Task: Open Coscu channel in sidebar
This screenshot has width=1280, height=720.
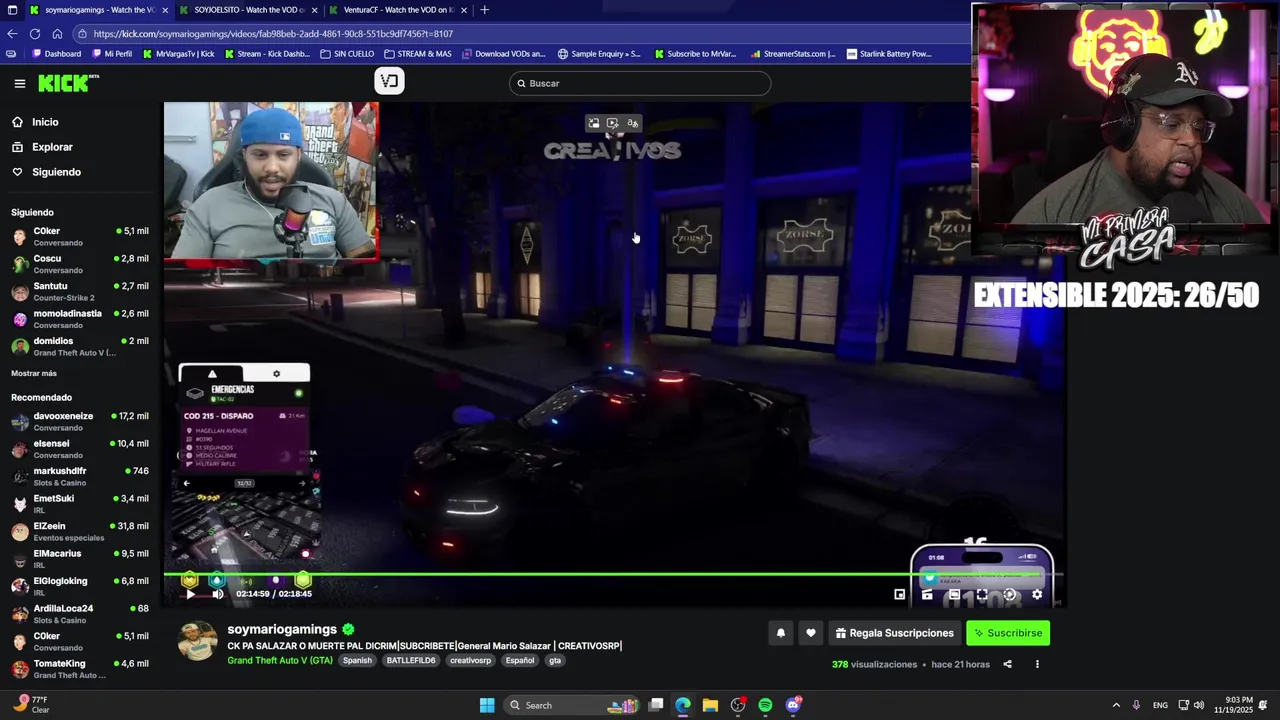Action: pyautogui.click(x=80, y=264)
